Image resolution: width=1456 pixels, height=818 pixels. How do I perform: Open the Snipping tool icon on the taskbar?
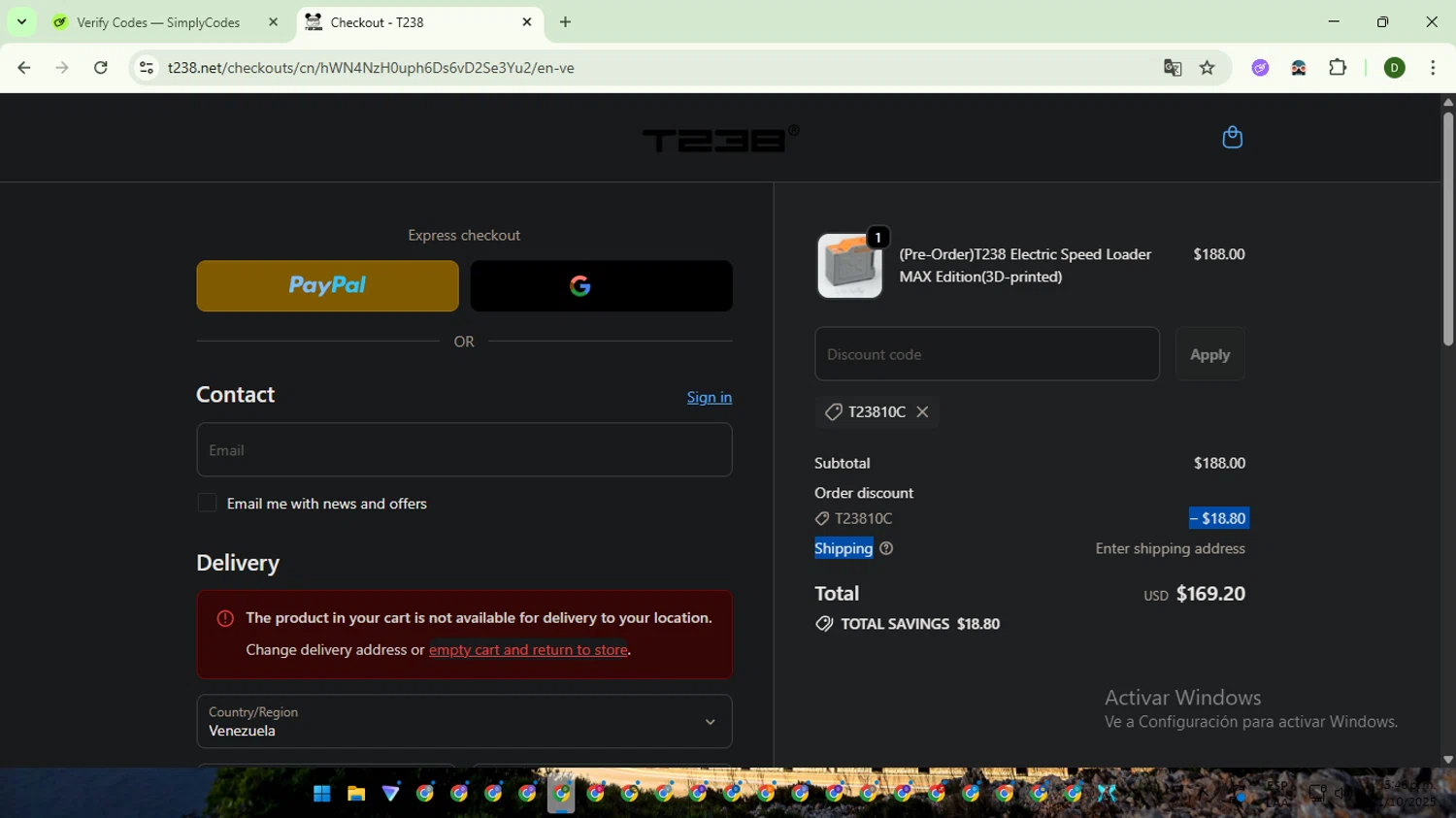click(1107, 794)
